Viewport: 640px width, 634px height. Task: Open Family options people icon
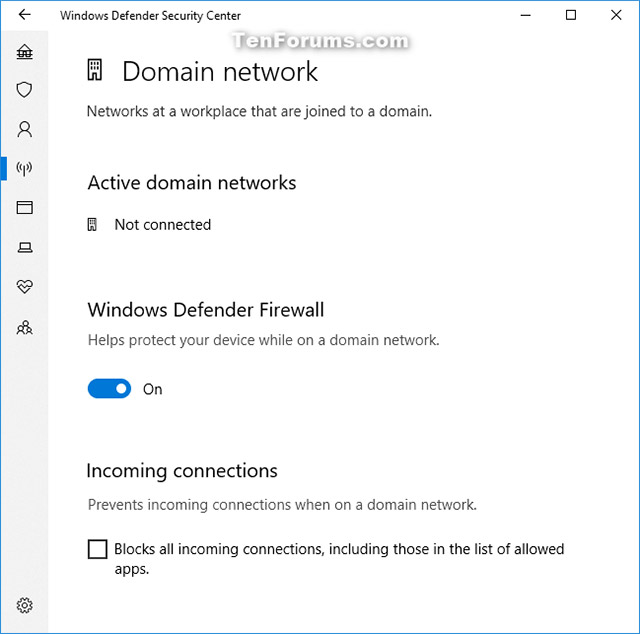point(24,327)
